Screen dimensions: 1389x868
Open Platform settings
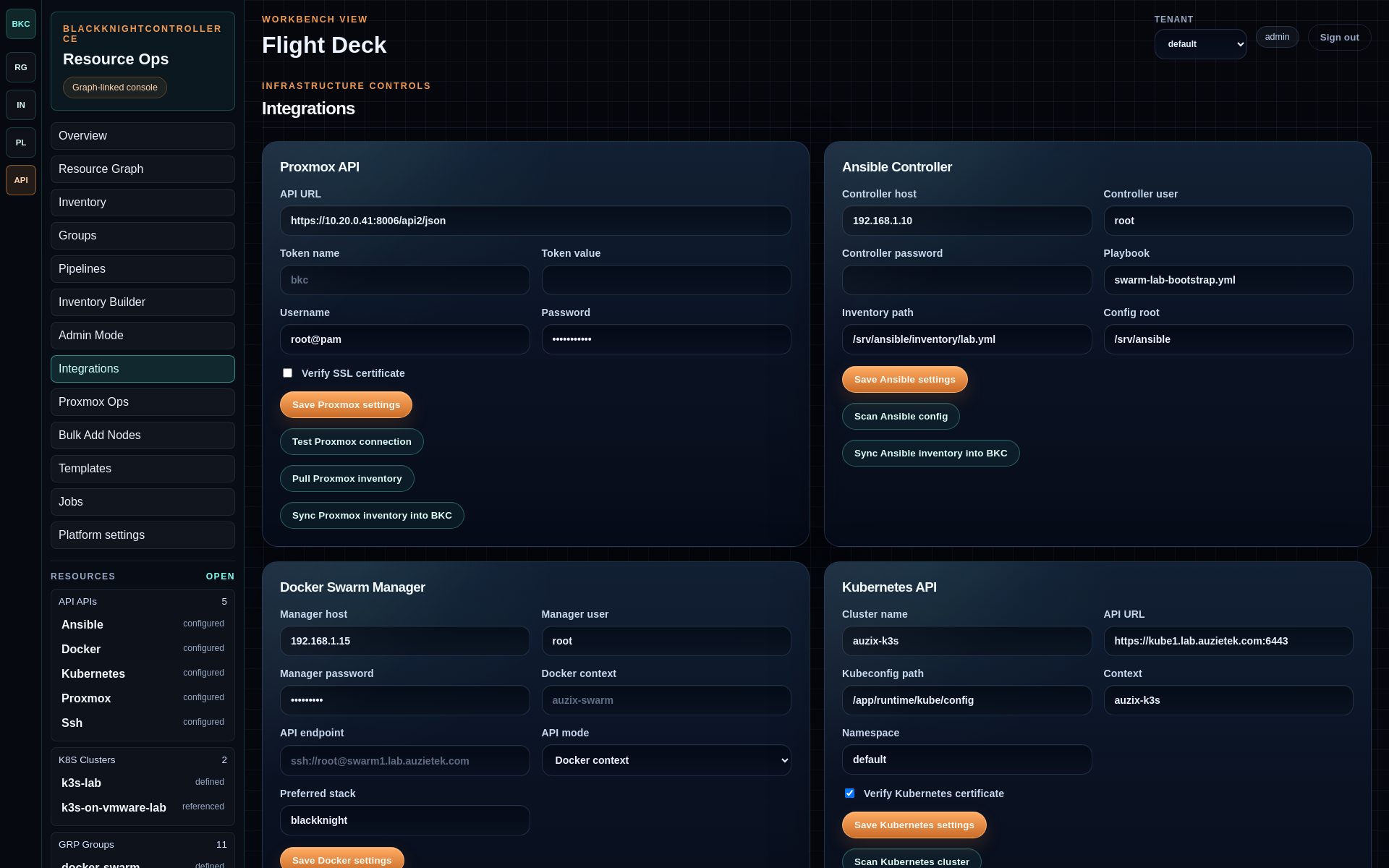click(143, 535)
